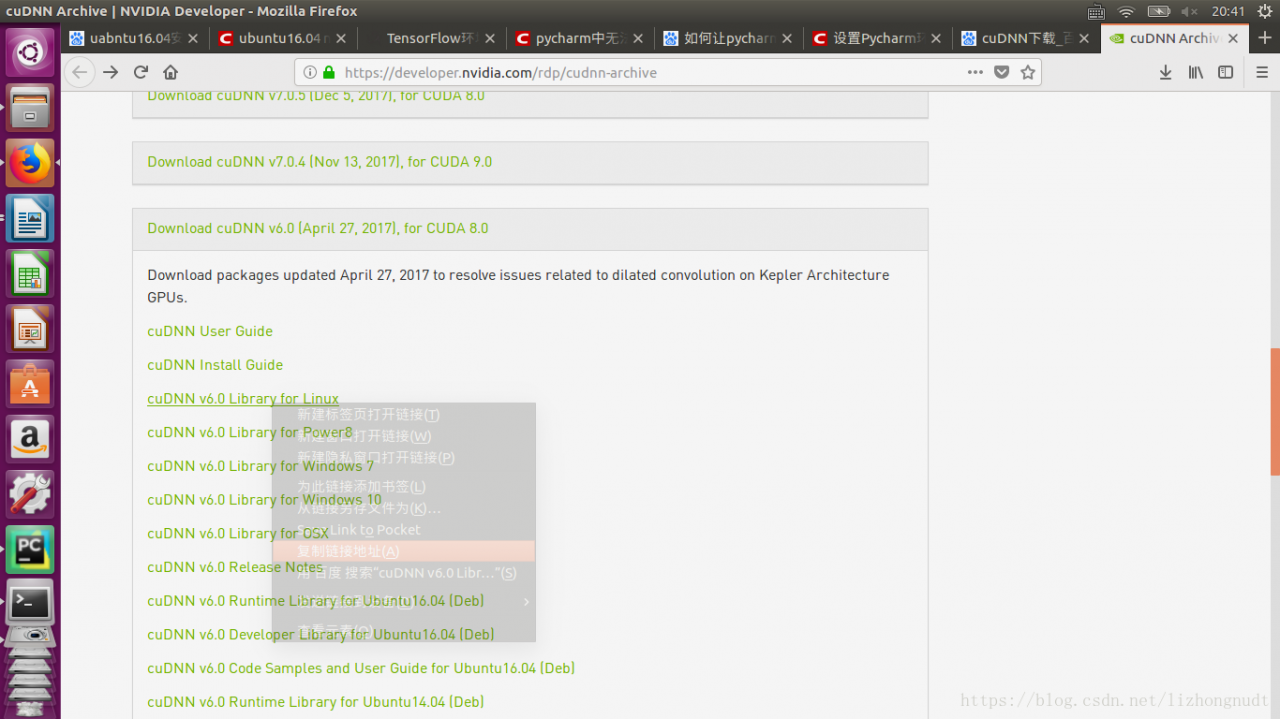1280x719 pixels.
Task: Choose '从链接另存文件为(K)…' in context menu
Action: (404, 508)
